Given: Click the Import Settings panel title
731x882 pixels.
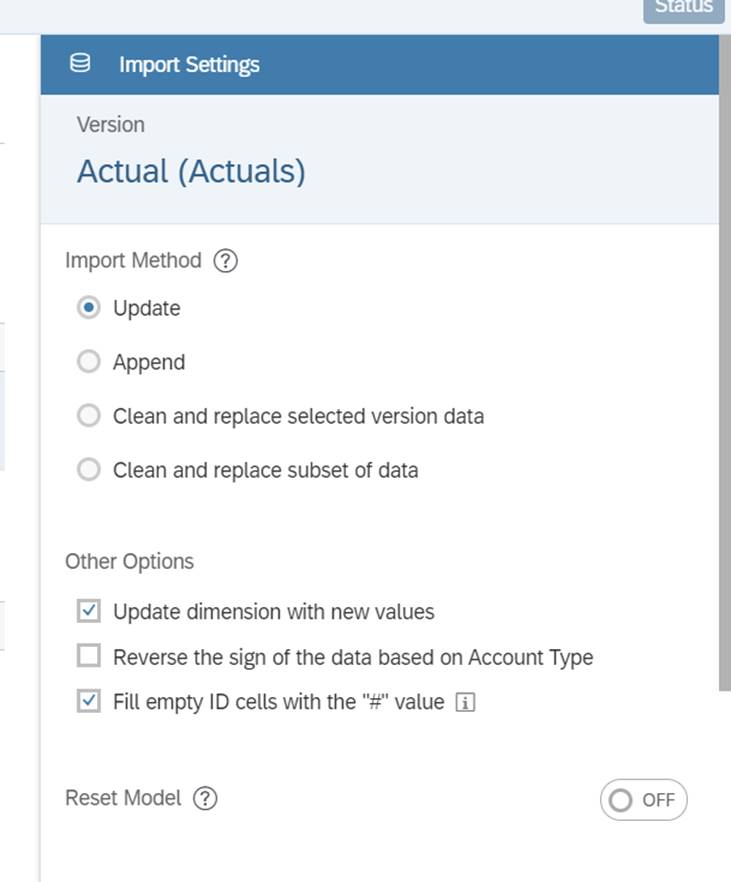Looking at the screenshot, I should [x=189, y=64].
